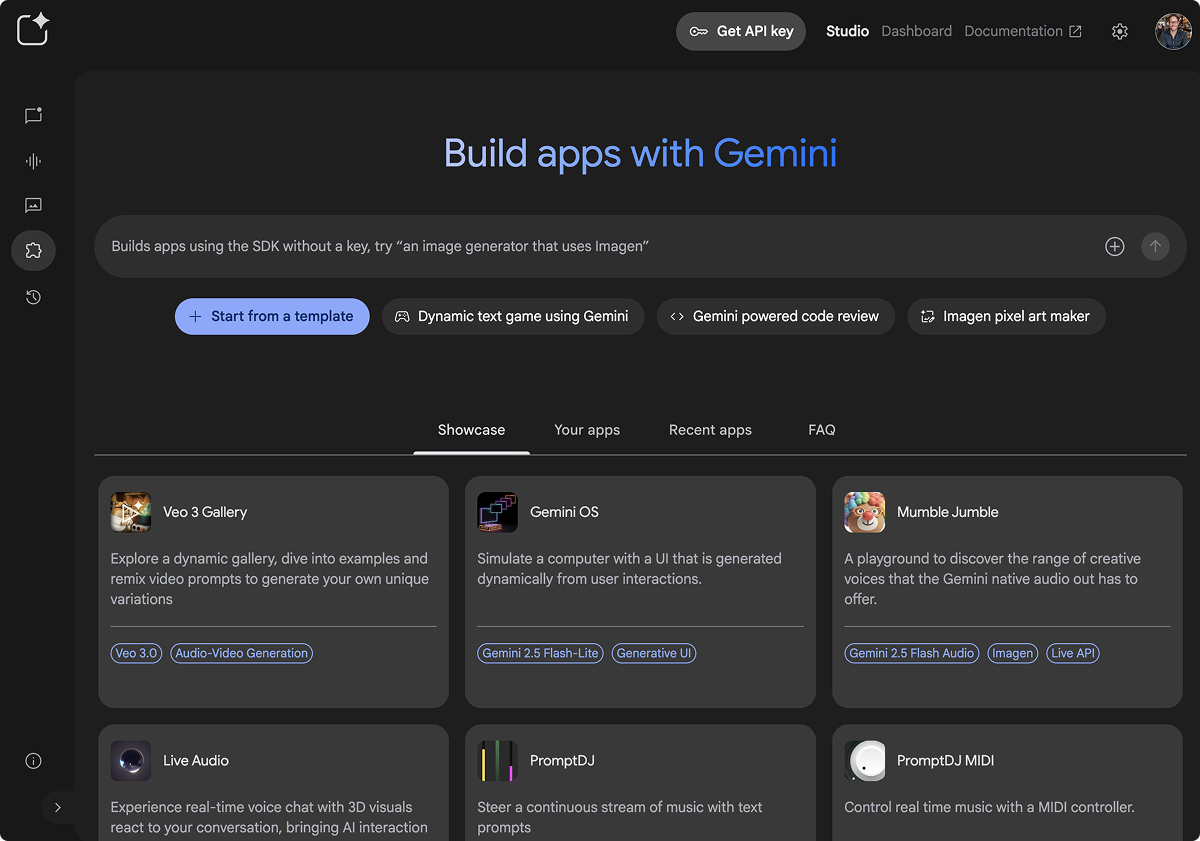Image resolution: width=1200 pixels, height=841 pixels.
Task: Click the Get API key button
Action: pos(741,32)
